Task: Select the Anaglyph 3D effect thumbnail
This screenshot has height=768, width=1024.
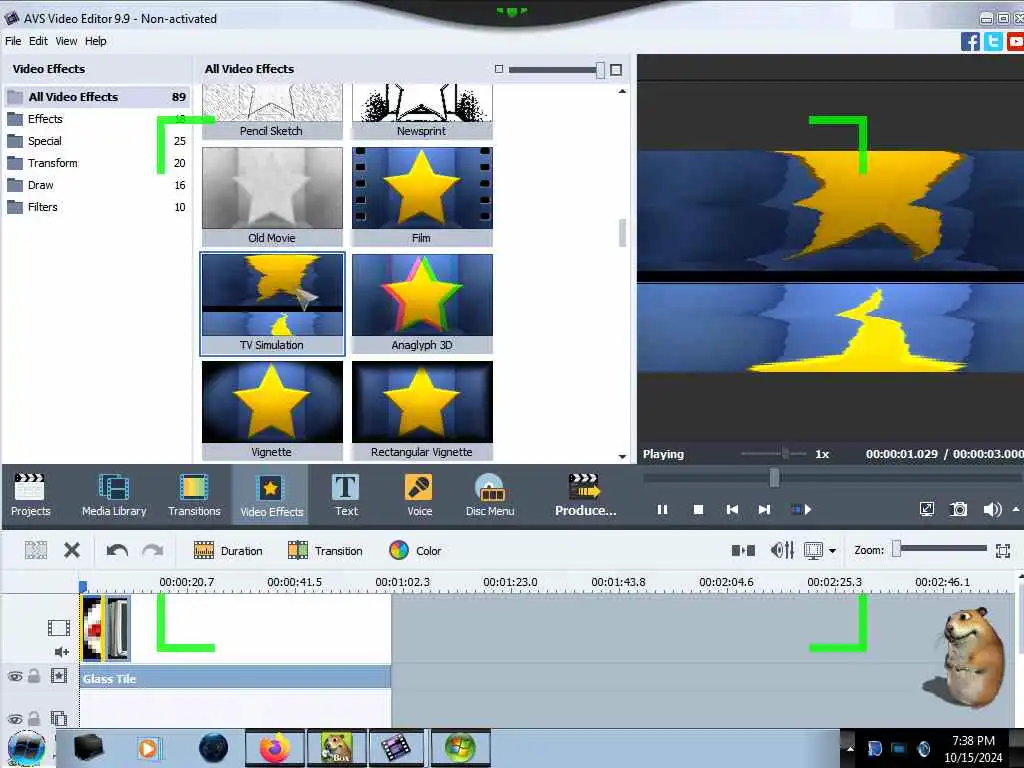Action: (422, 304)
